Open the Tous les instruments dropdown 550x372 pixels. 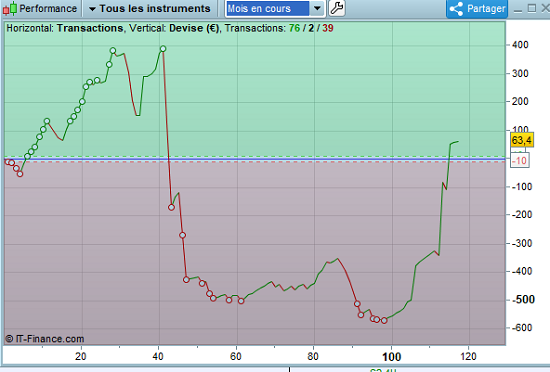pyautogui.click(x=149, y=8)
